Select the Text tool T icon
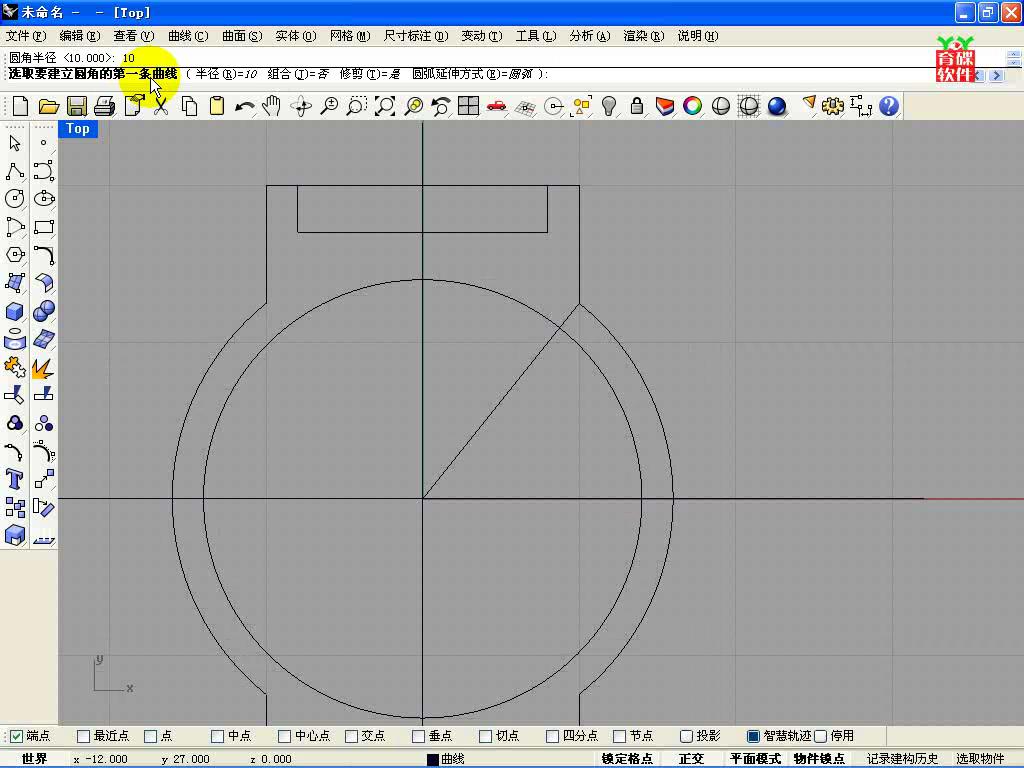 (x=14, y=479)
